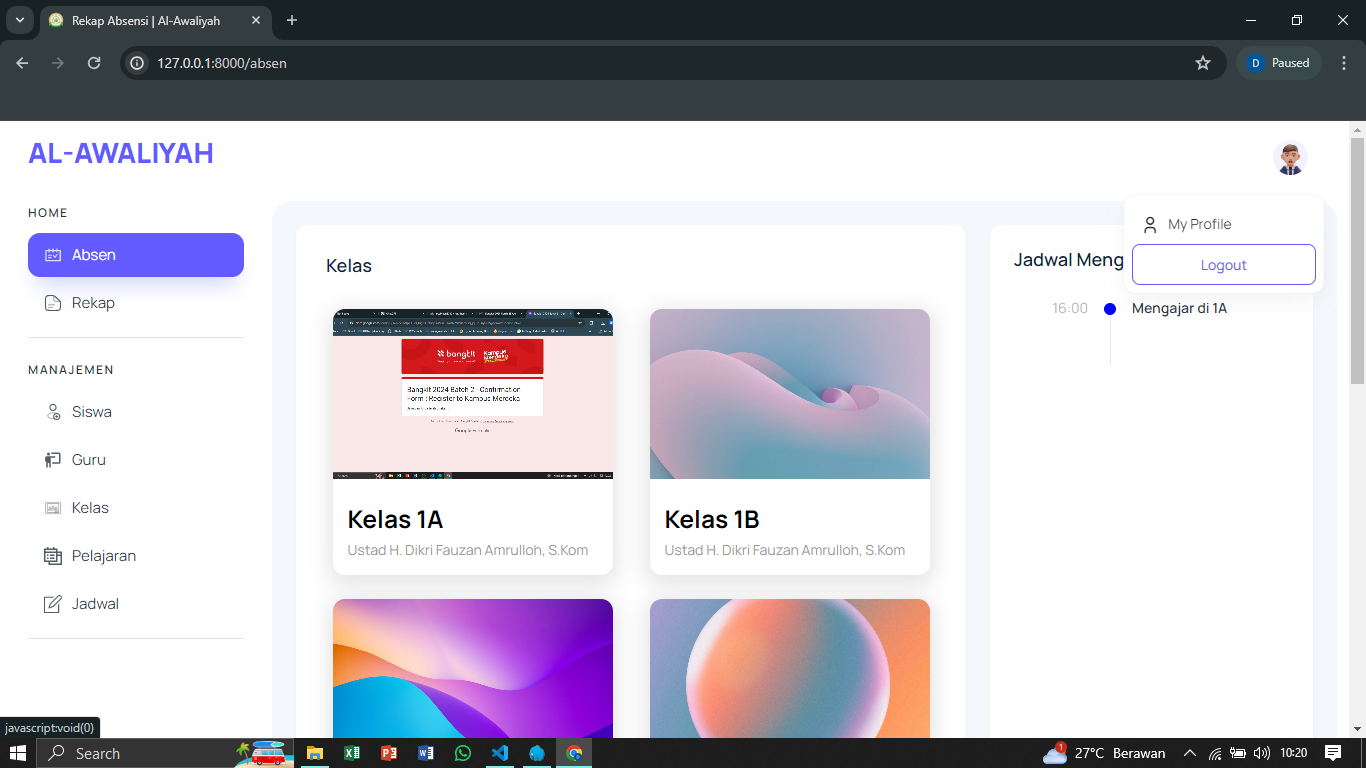
Task: Select My Profile from the user menu
Action: [x=1199, y=225]
